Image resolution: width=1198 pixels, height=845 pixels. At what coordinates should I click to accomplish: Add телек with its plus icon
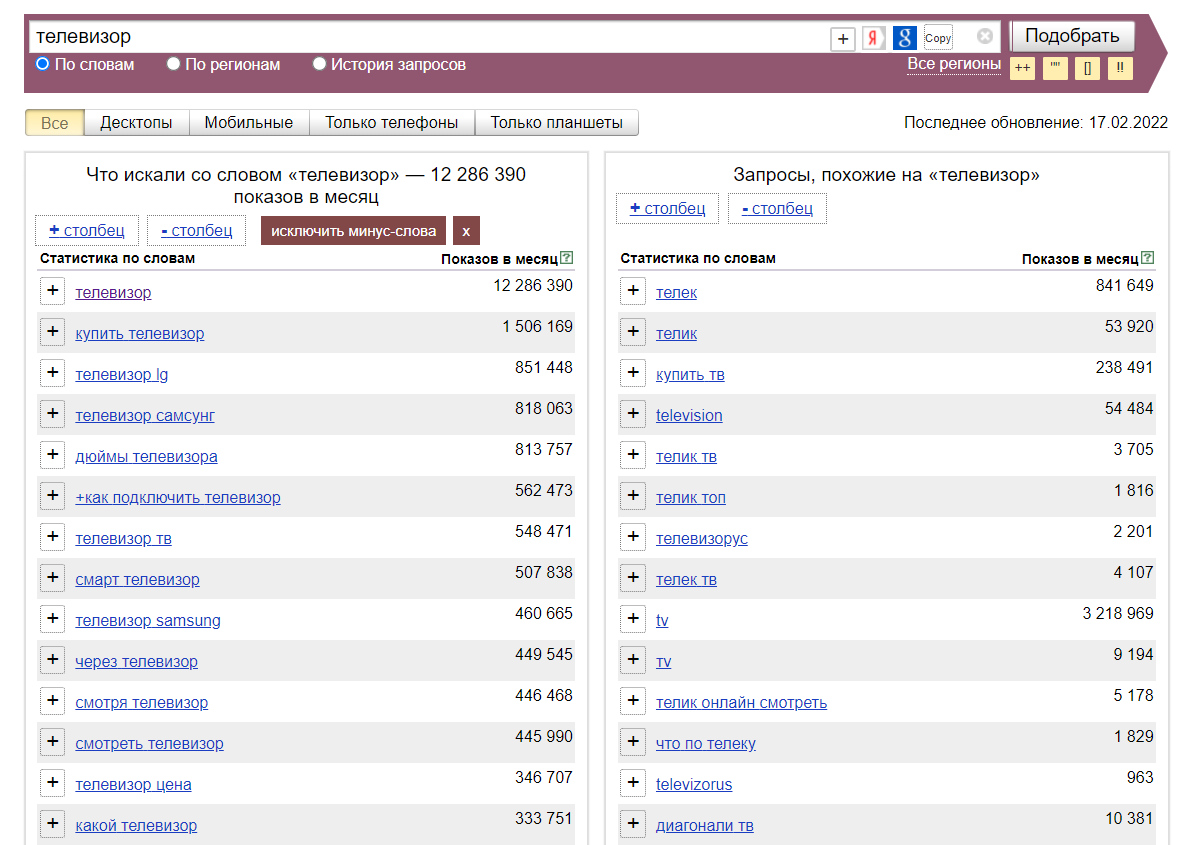click(633, 291)
